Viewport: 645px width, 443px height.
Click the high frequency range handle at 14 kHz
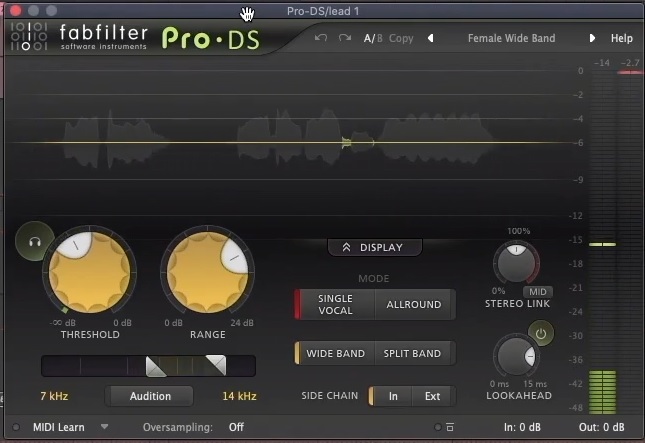pos(216,365)
